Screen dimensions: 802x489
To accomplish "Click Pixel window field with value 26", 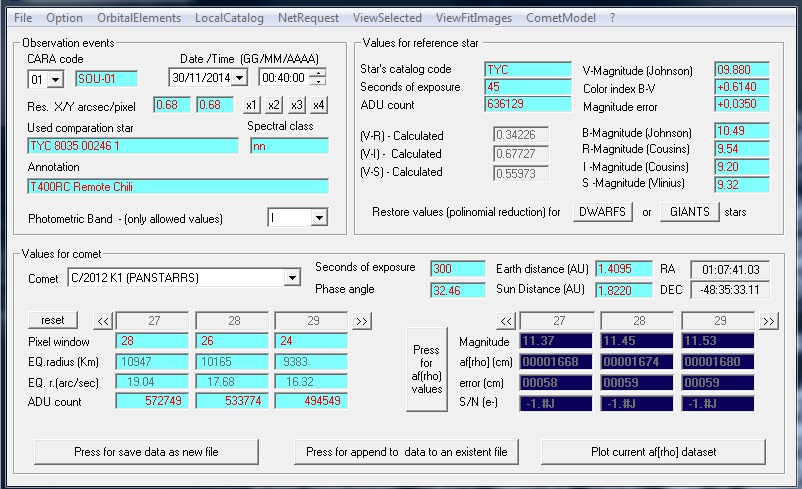I will [x=232, y=341].
